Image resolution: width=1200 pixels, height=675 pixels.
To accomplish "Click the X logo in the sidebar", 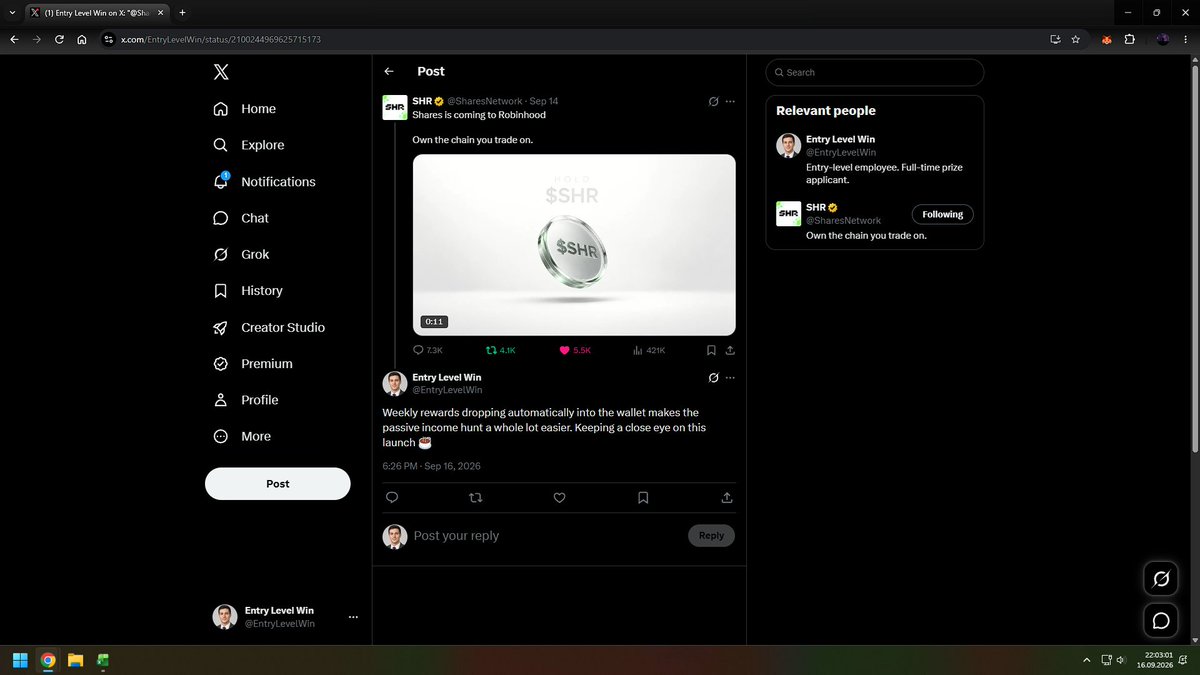I will 221,72.
